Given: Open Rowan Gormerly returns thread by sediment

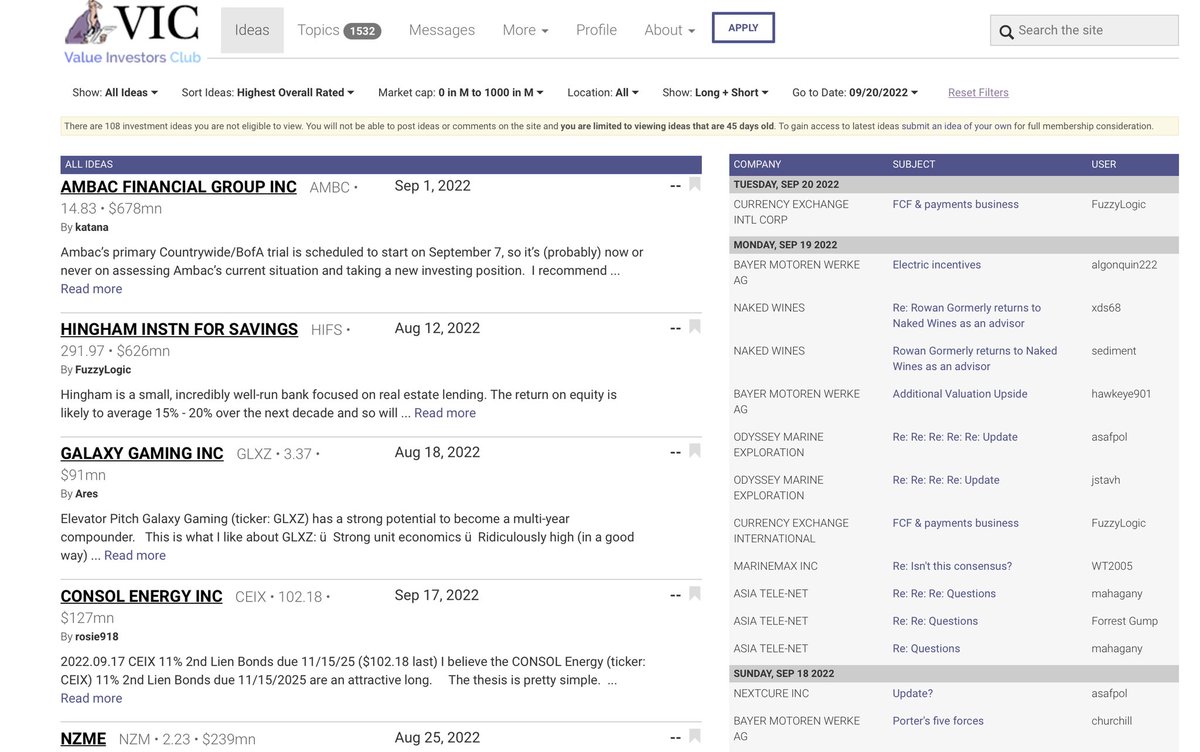Looking at the screenshot, I should pyautogui.click(x=974, y=359).
